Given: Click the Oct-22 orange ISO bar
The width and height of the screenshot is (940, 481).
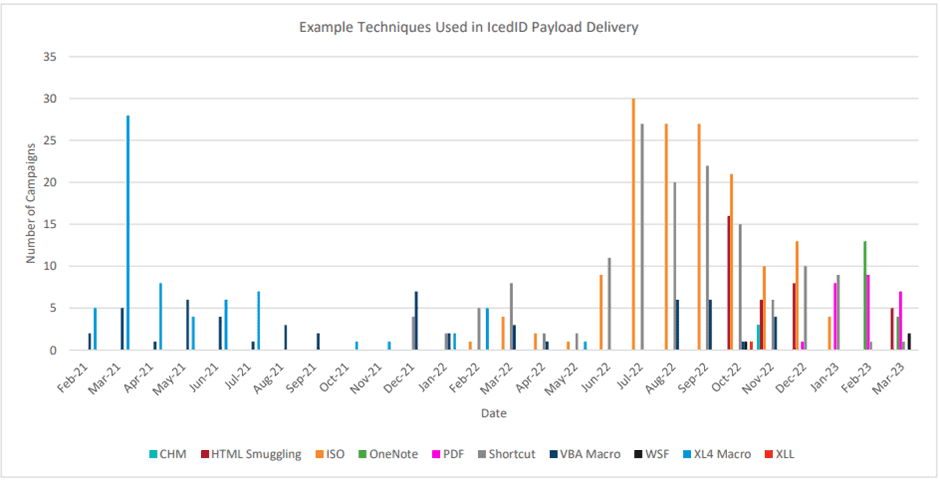Looking at the screenshot, I should pos(731,262).
